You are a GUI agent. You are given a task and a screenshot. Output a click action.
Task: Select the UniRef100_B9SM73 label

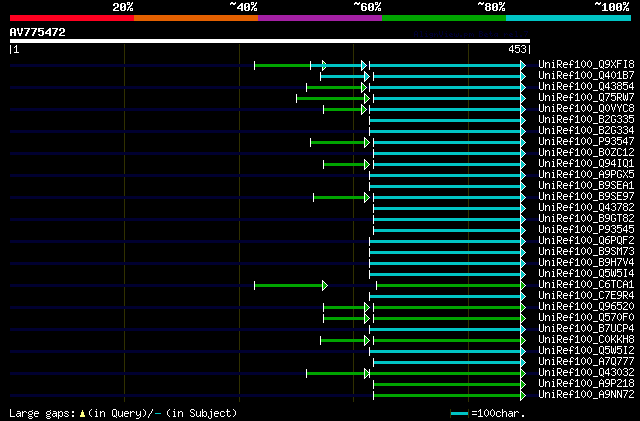(586, 252)
